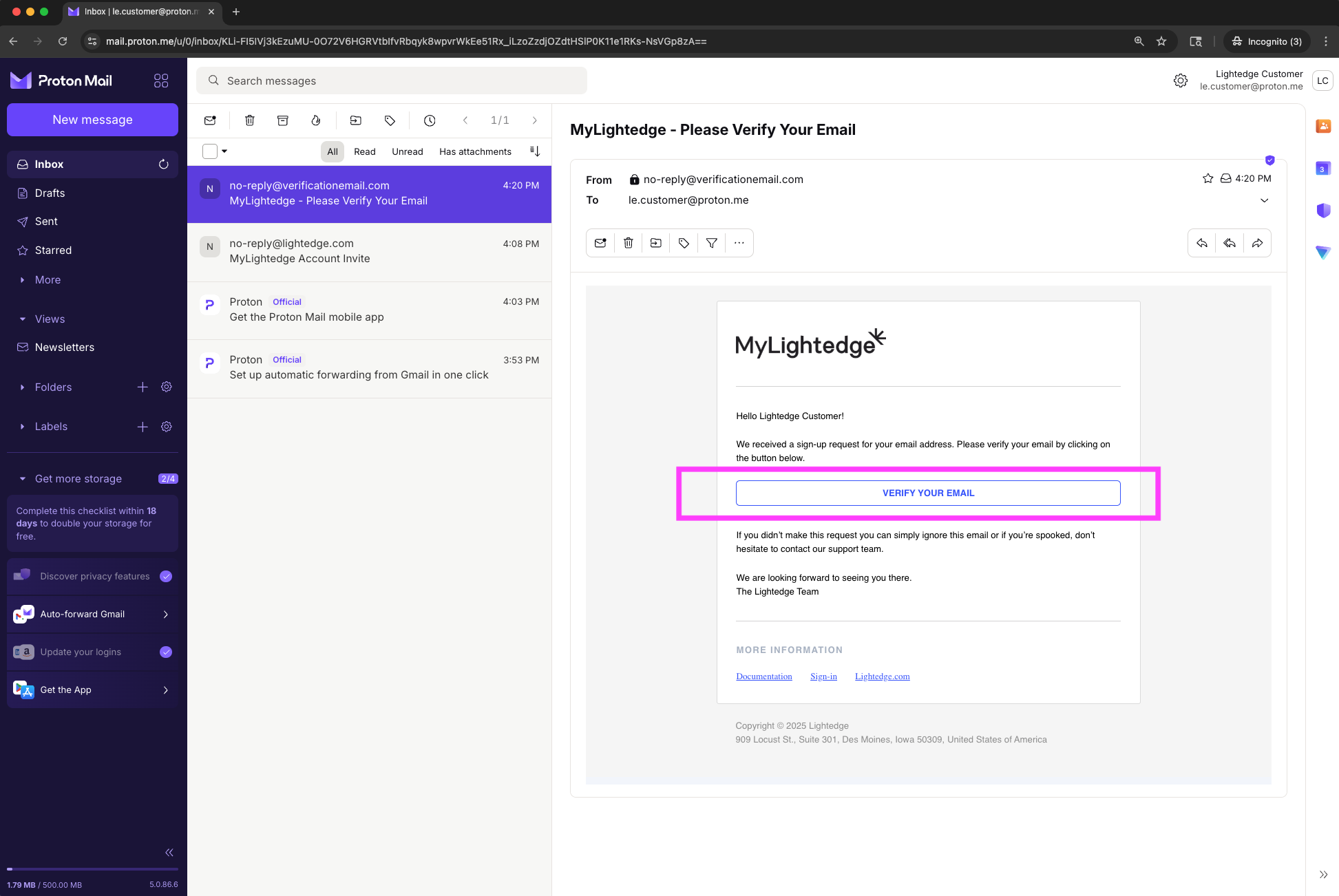Select the Has attachments filter

pos(476,151)
